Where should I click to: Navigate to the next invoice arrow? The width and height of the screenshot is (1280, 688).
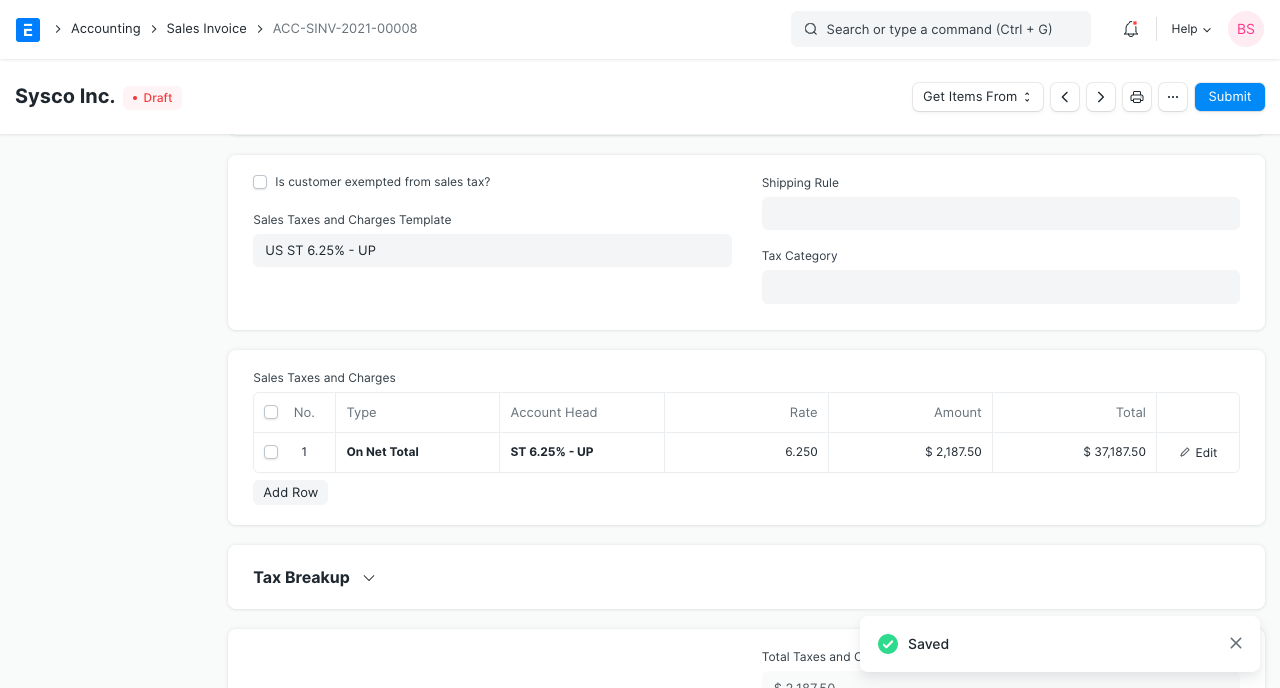[x=1100, y=97]
